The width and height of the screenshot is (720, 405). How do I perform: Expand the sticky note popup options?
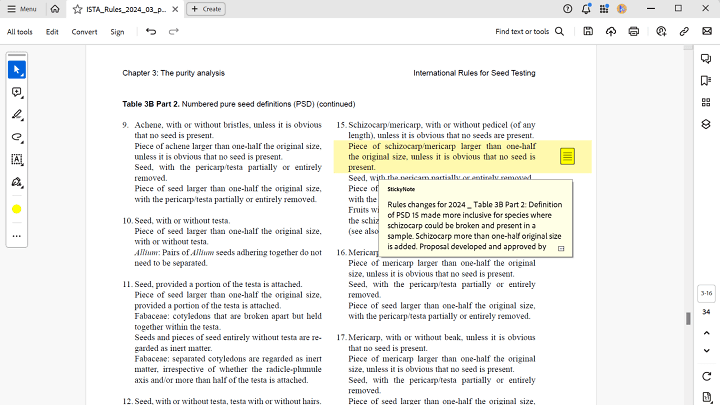click(560, 247)
